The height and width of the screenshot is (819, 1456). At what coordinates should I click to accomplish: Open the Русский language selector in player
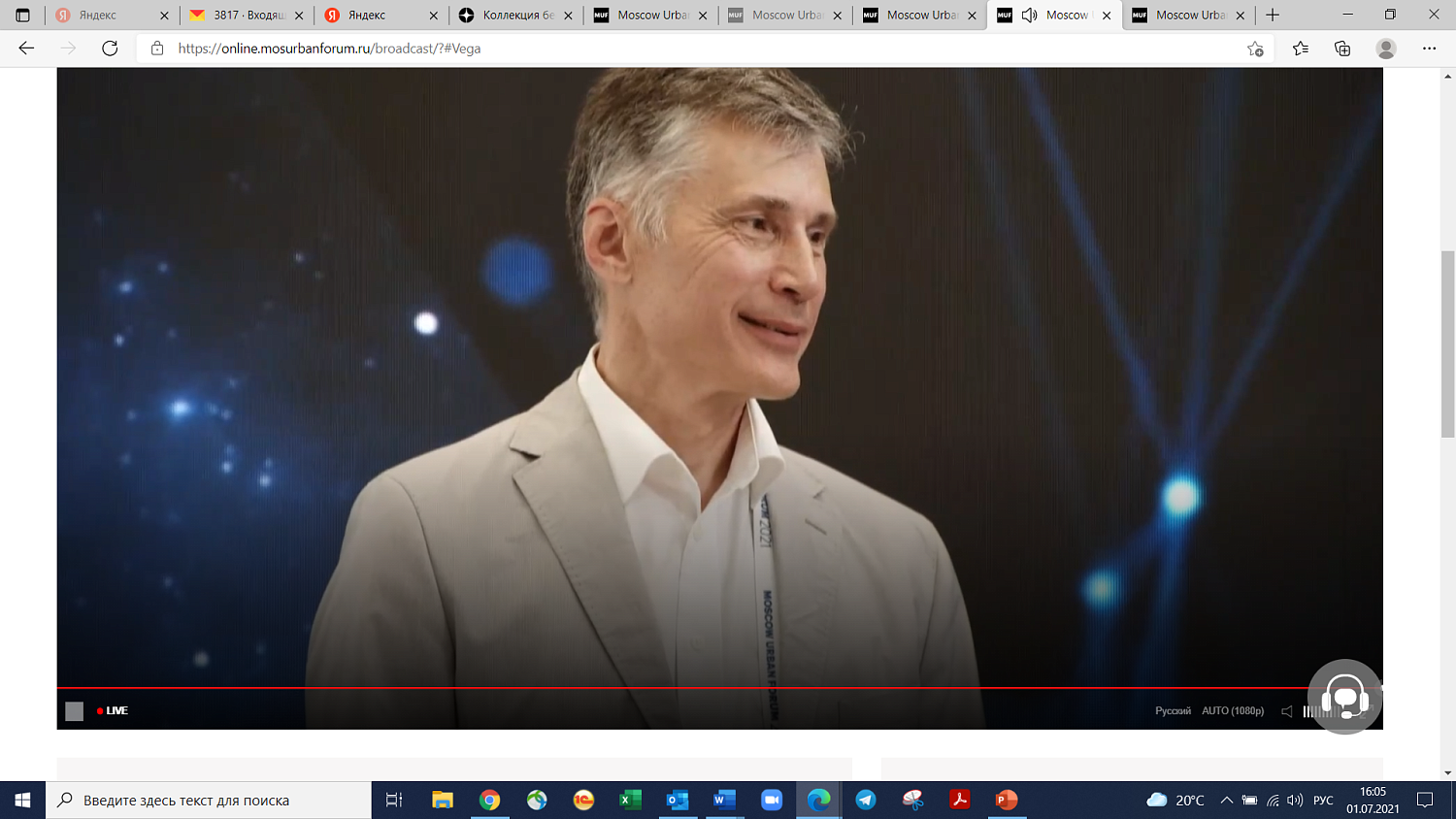pos(1173,711)
